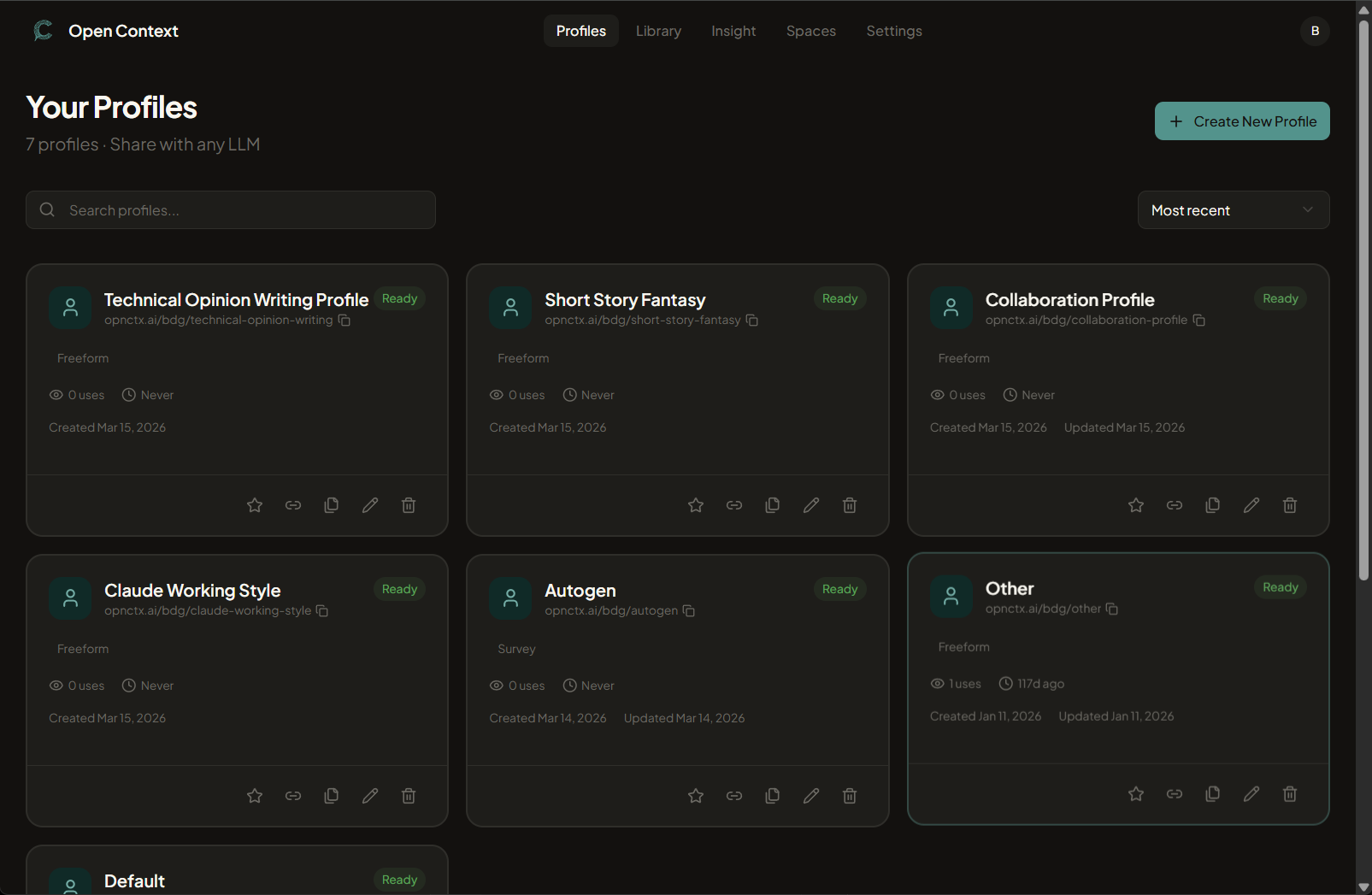The image size is (1372, 895).
Task: Click Ready badge on Autogen card
Action: 839,589
